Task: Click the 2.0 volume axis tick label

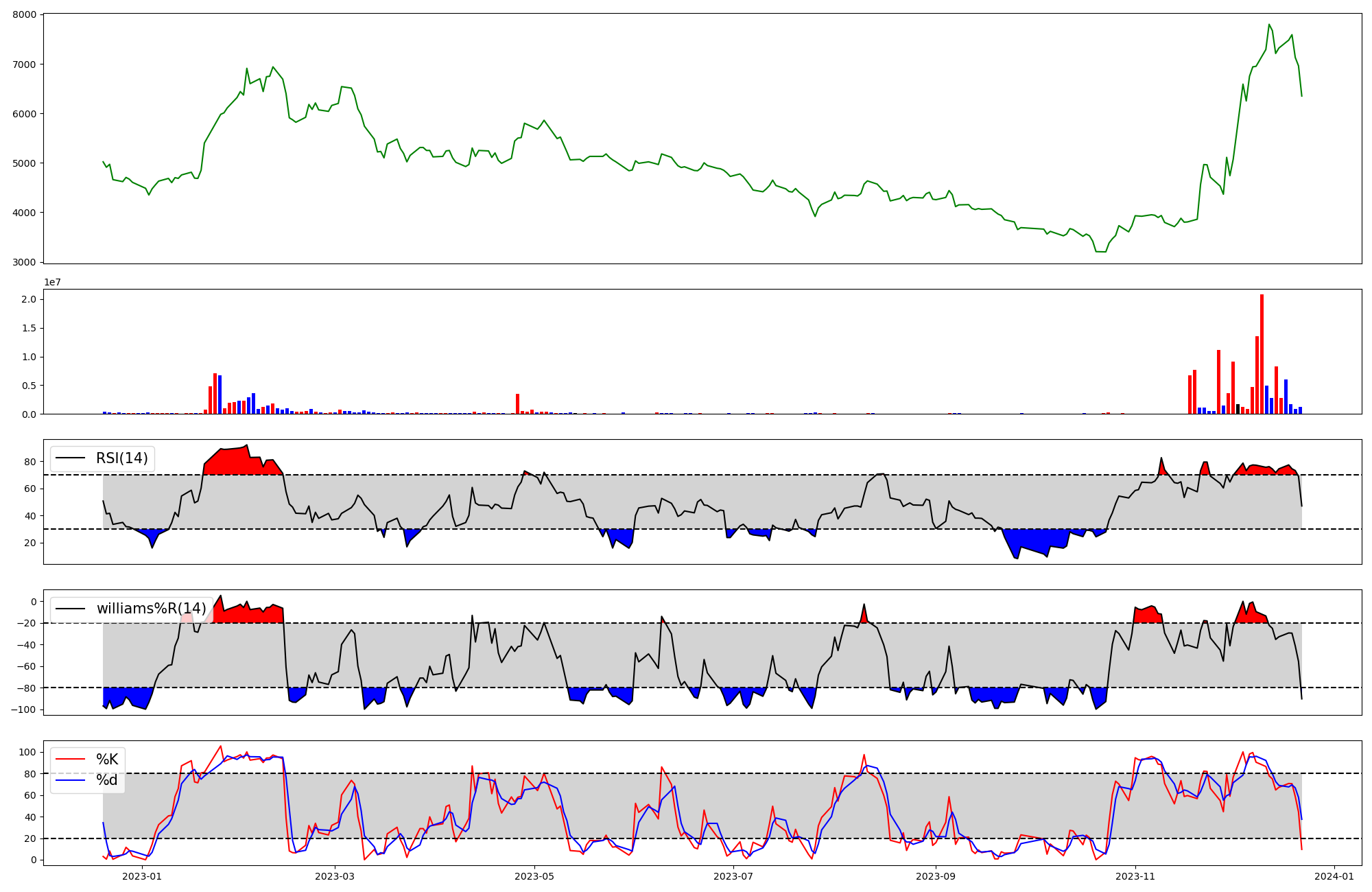Action: pyautogui.click(x=29, y=300)
